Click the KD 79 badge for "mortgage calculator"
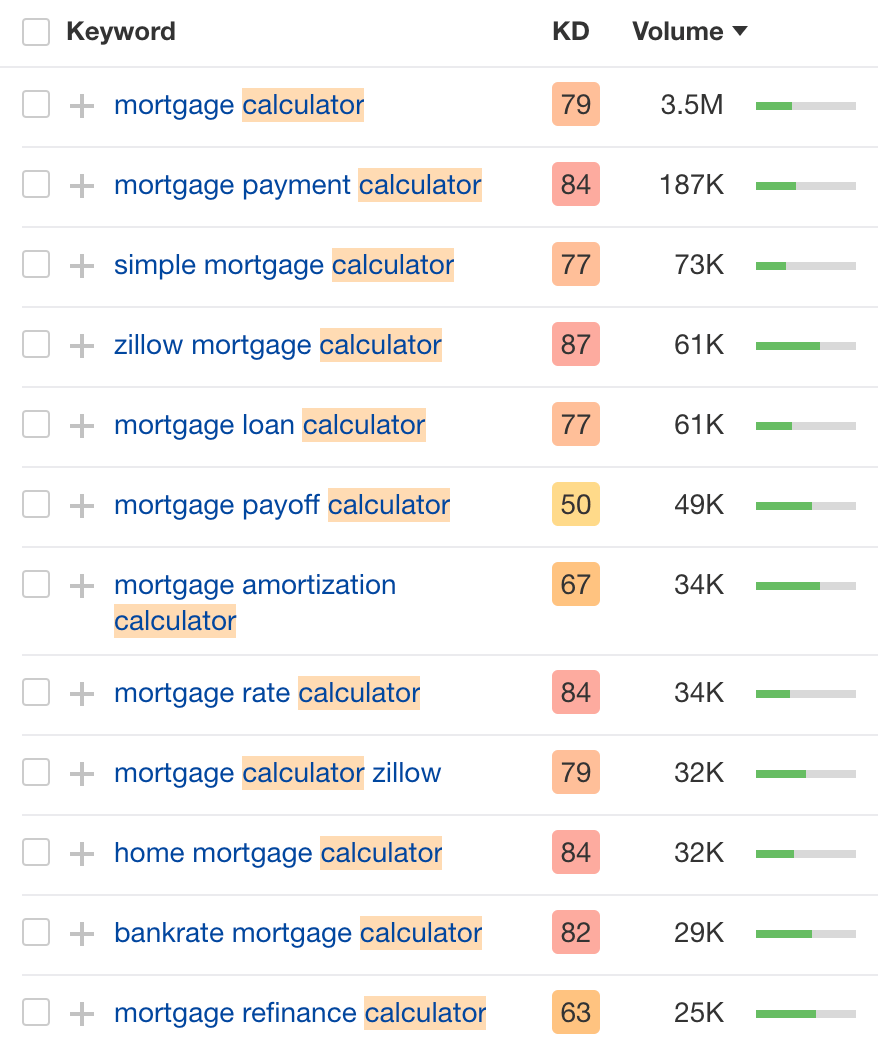This screenshot has width=878, height=1052. point(575,105)
